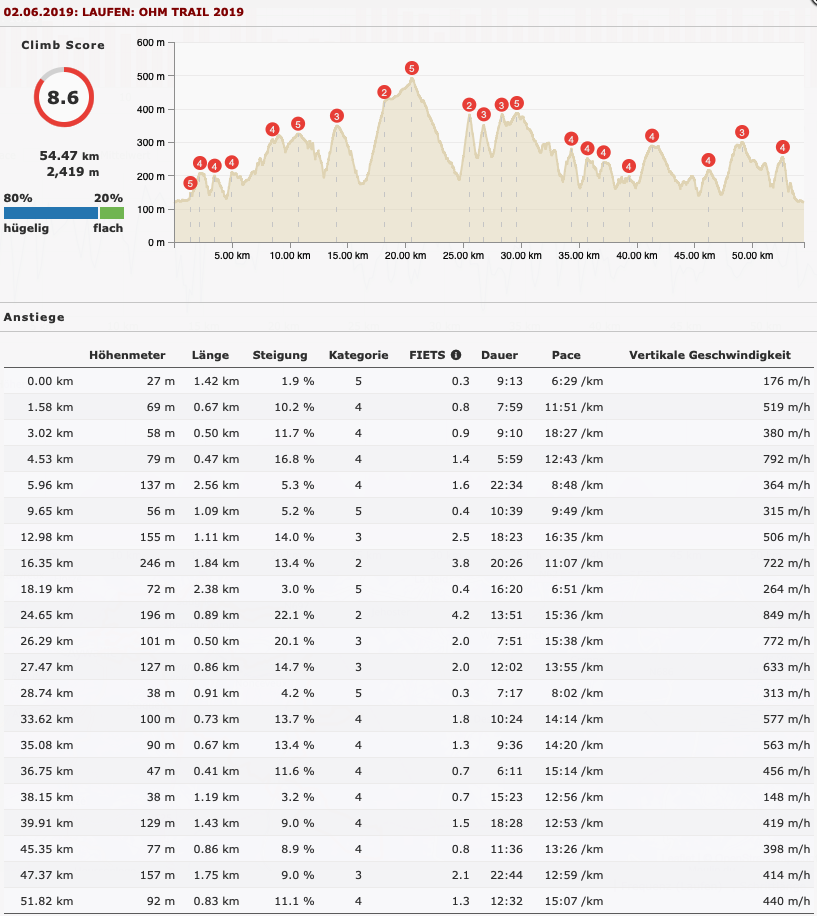Select category 4 marker near 8.5 km

tap(272, 130)
